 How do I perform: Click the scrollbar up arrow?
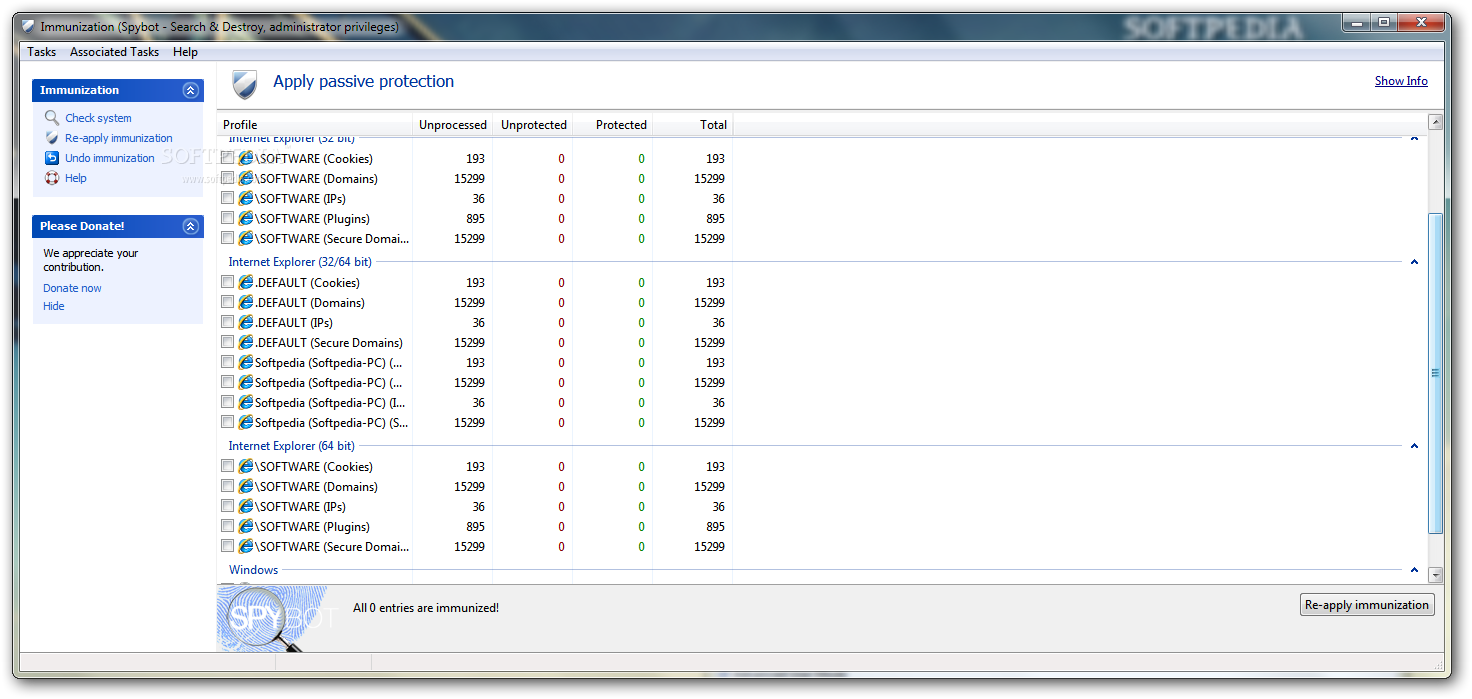tap(1436, 123)
